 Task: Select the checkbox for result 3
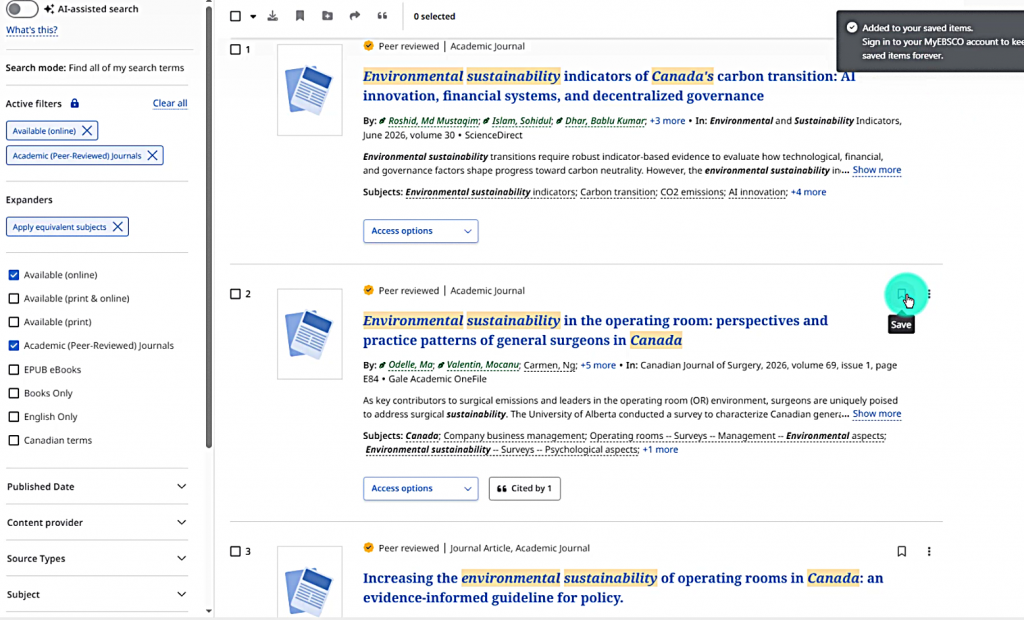pyautogui.click(x=235, y=551)
